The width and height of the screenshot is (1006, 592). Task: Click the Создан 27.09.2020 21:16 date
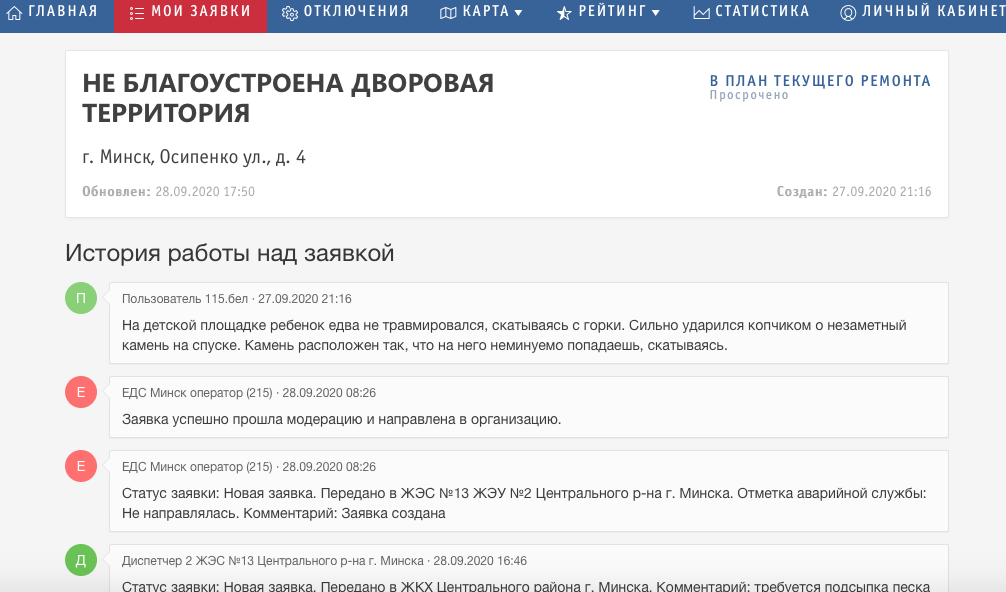click(853, 191)
